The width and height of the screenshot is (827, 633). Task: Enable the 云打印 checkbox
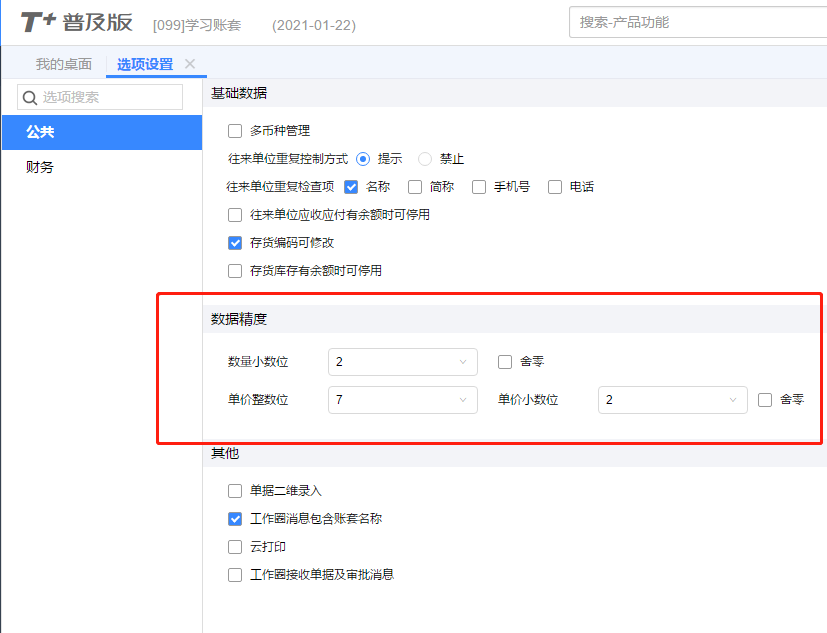[235, 547]
